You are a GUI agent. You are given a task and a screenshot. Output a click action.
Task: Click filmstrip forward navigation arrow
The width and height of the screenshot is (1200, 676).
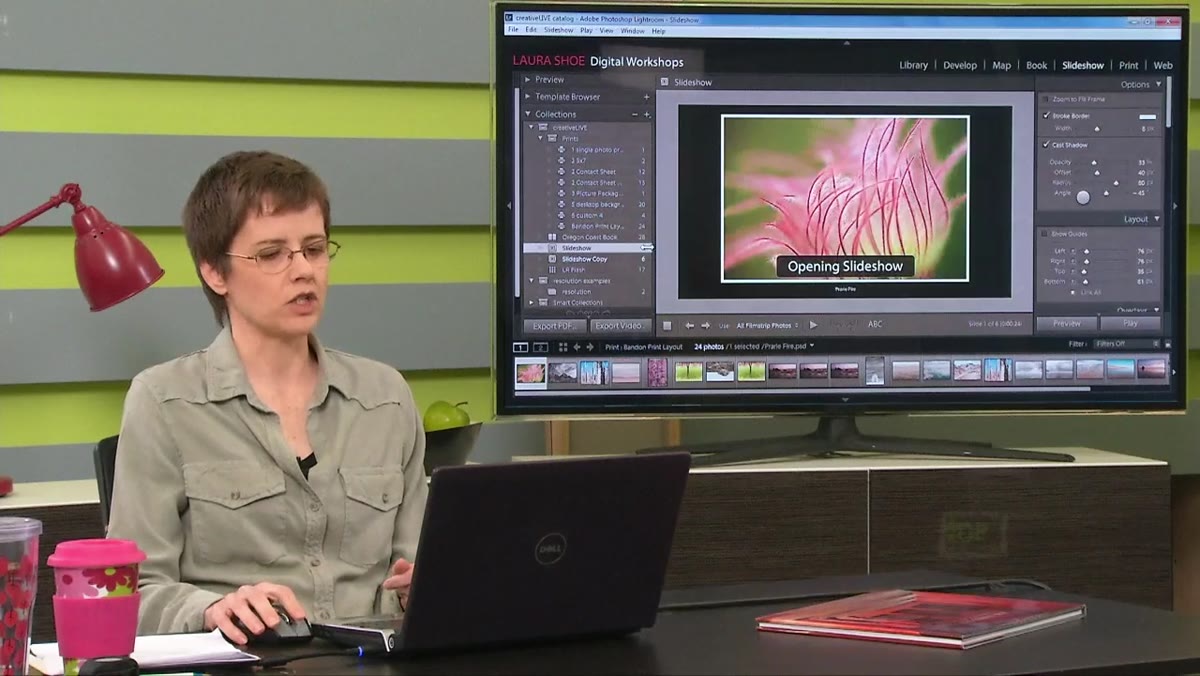(590, 347)
